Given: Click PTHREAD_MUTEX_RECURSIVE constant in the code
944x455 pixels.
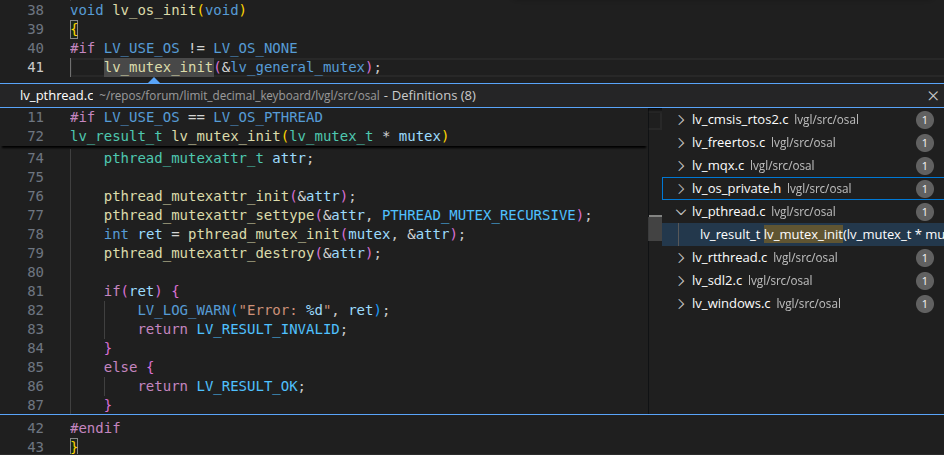Looking at the screenshot, I should pos(479,215).
